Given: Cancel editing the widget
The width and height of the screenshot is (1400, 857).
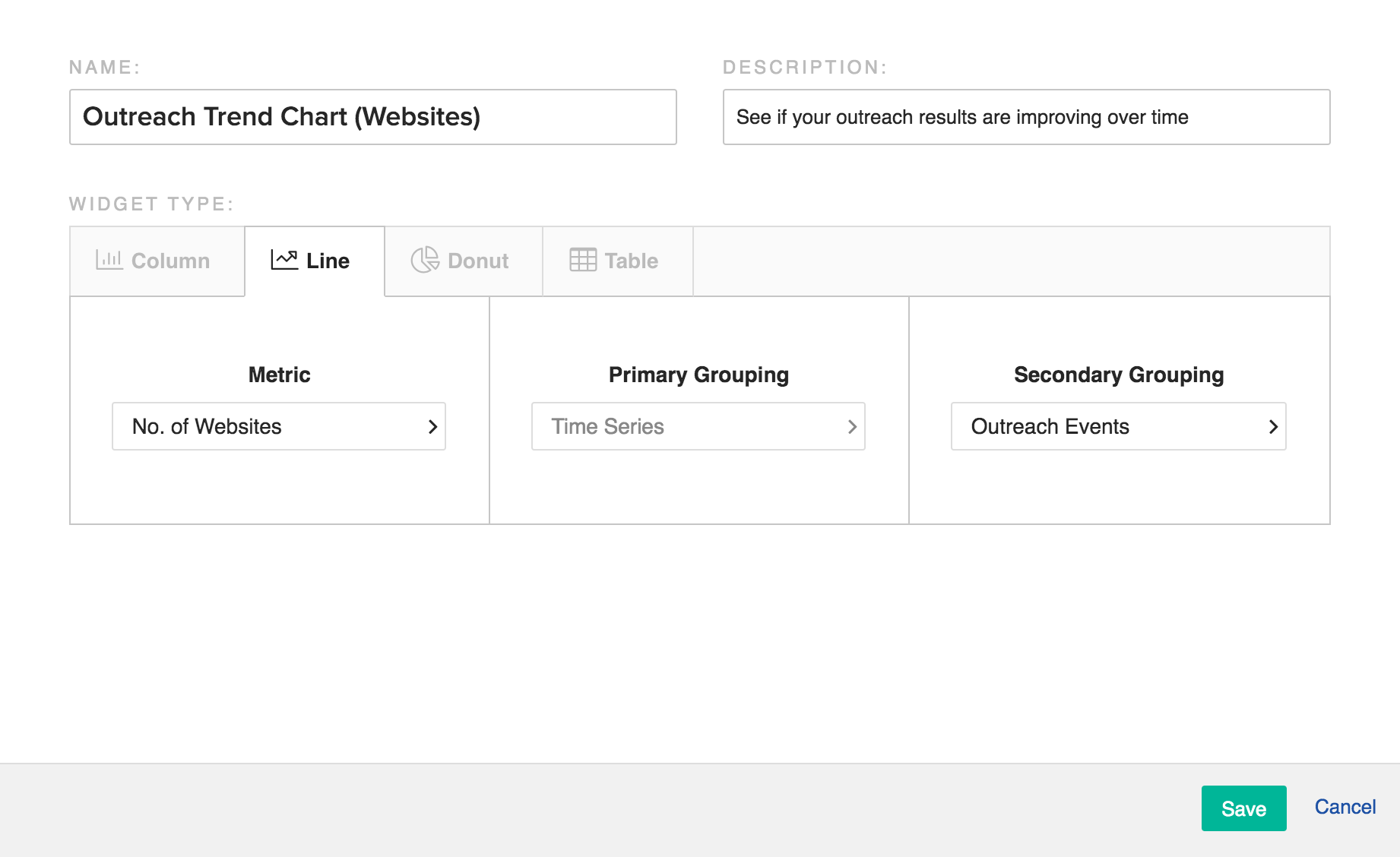Looking at the screenshot, I should coord(1345,807).
